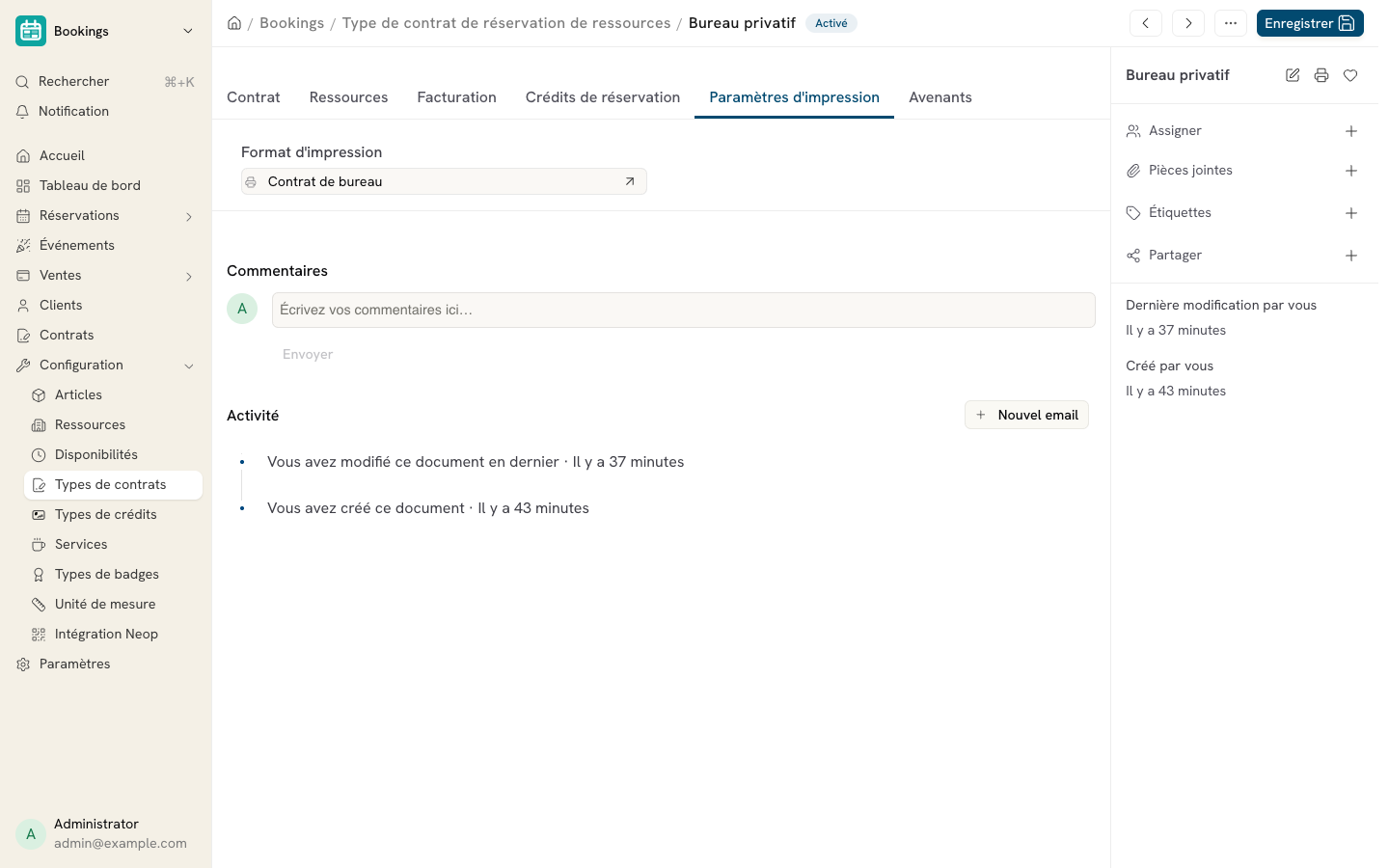Add attachment with Pièces jointes plus
This screenshot has width=1389, height=868.
[x=1351, y=171]
